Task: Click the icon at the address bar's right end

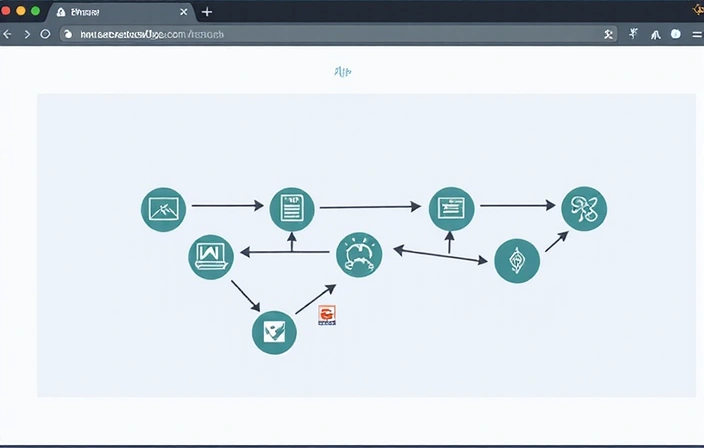Action: coord(609,34)
